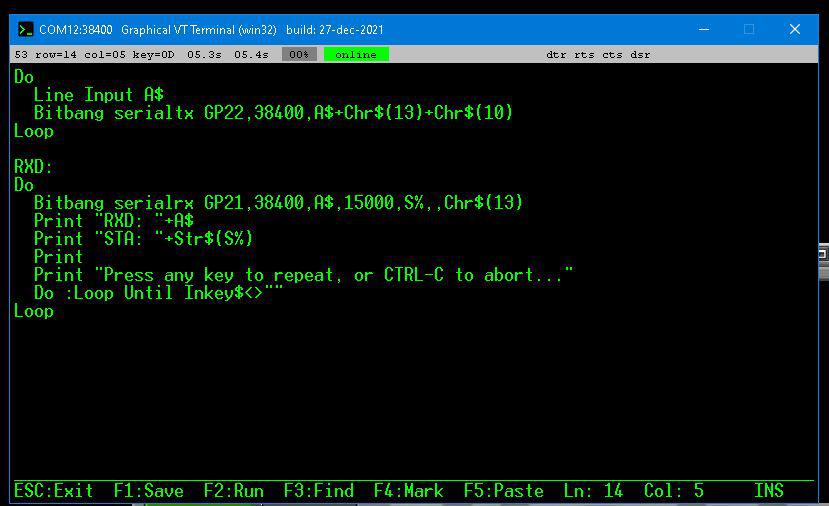Click the dsr signal indicator
This screenshot has width=829, height=506.
tap(640, 54)
